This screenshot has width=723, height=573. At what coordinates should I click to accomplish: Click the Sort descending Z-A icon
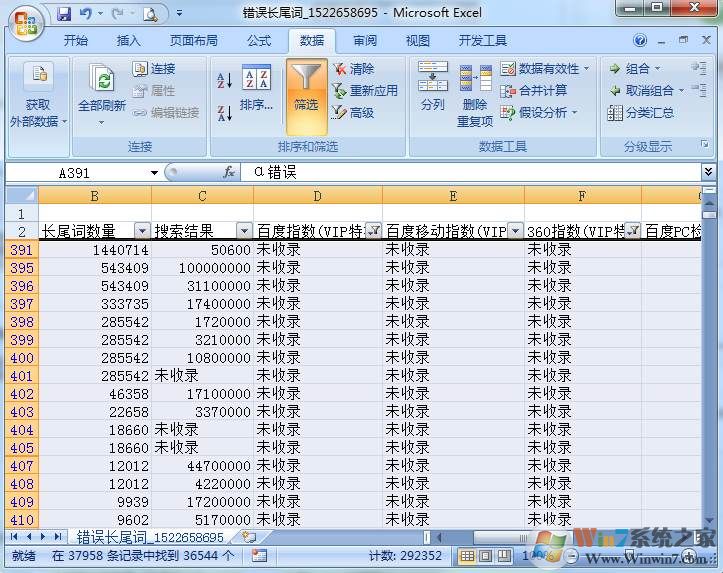coord(224,113)
